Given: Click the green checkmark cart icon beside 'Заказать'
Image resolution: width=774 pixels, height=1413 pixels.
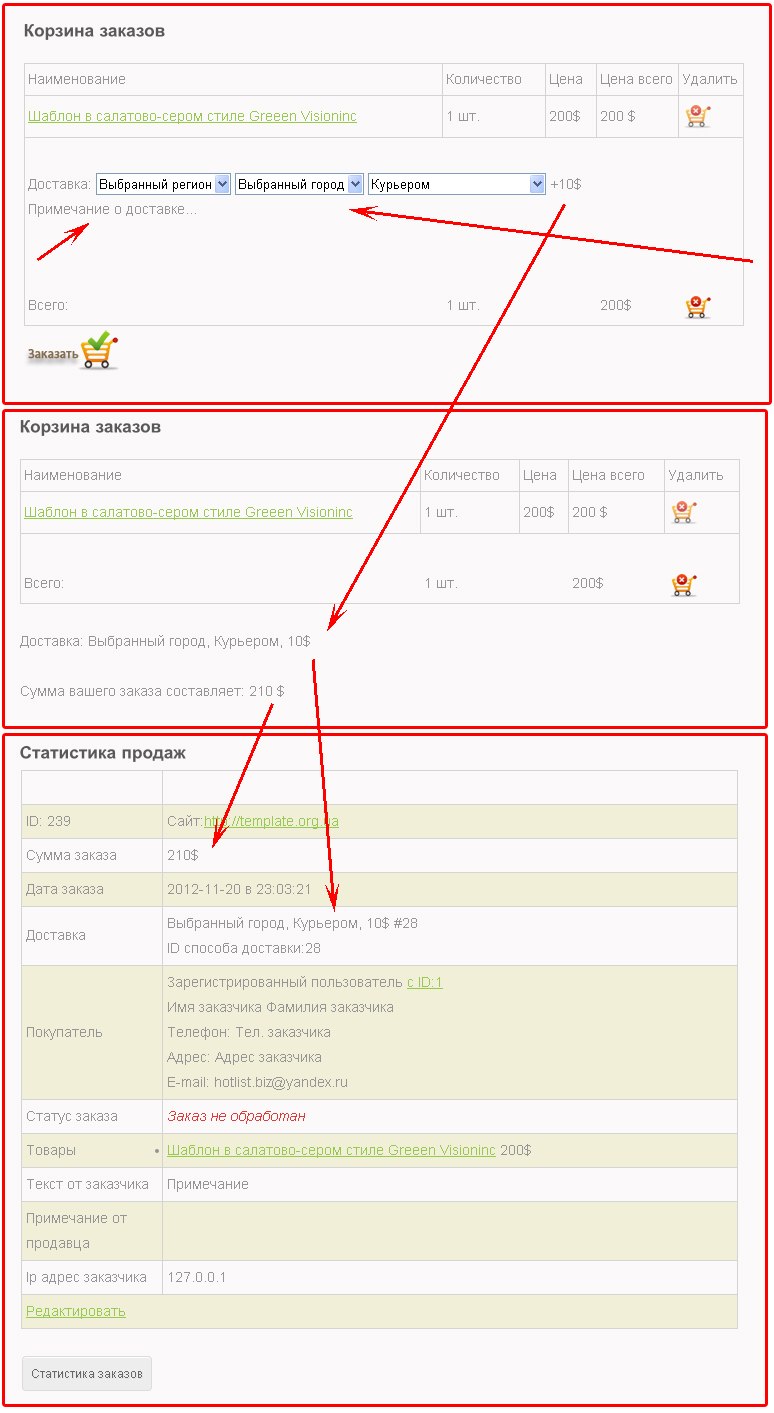Looking at the screenshot, I should (100, 351).
